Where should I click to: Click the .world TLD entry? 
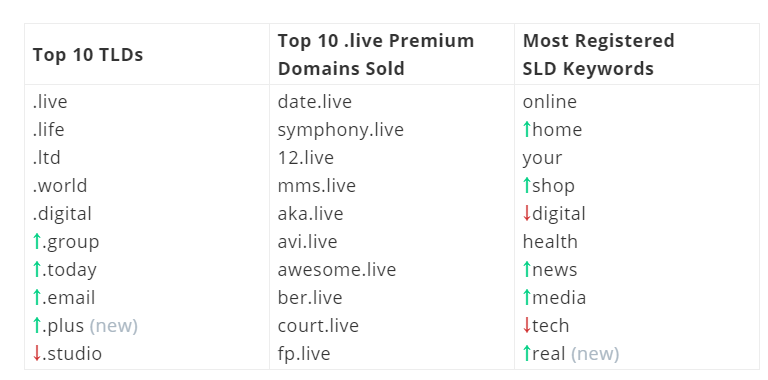click(x=60, y=186)
